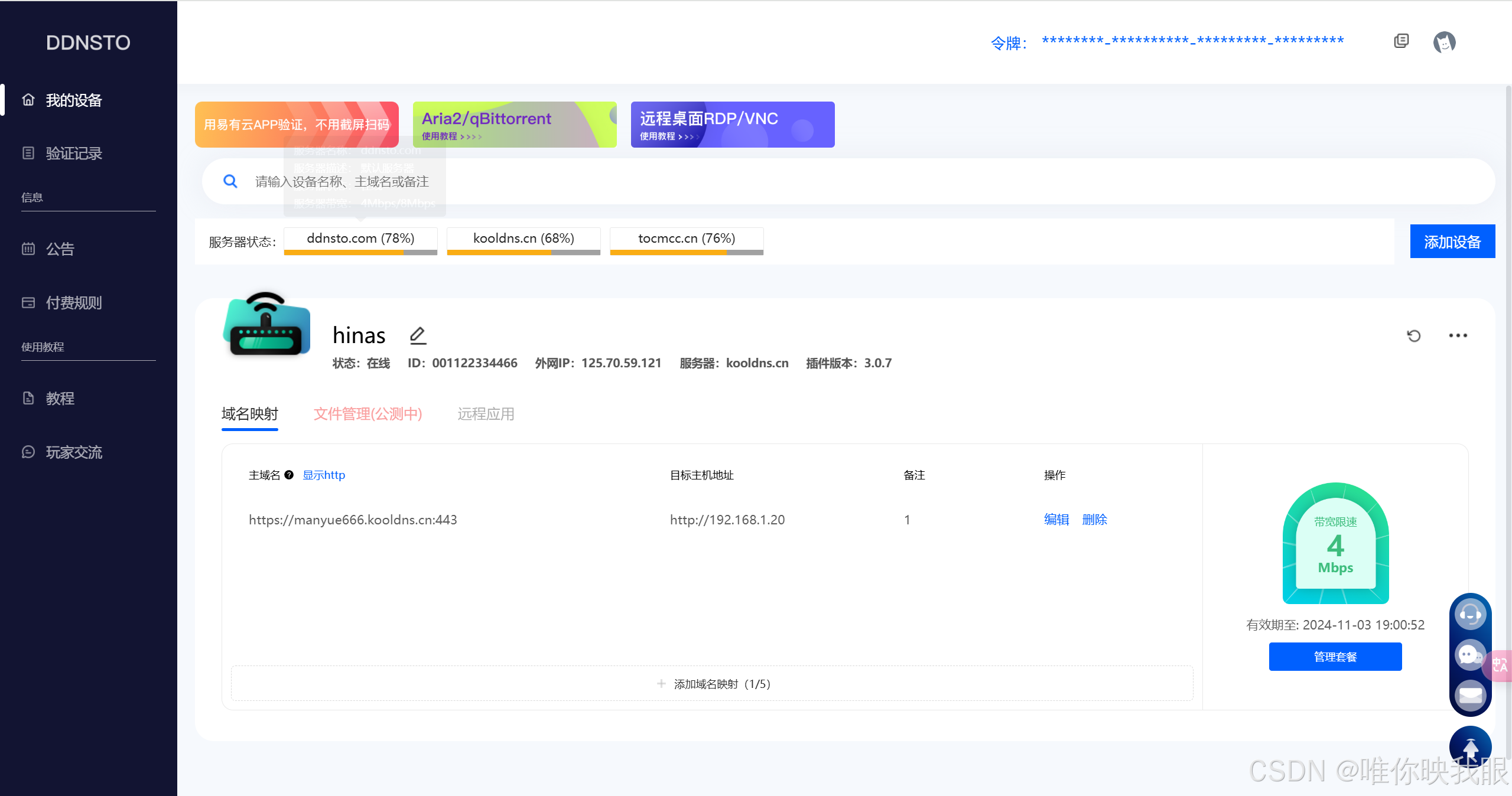Click the help icon beside 主域名
This screenshot has height=796, width=1512.
pyautogui.click(x=289, y=475)
